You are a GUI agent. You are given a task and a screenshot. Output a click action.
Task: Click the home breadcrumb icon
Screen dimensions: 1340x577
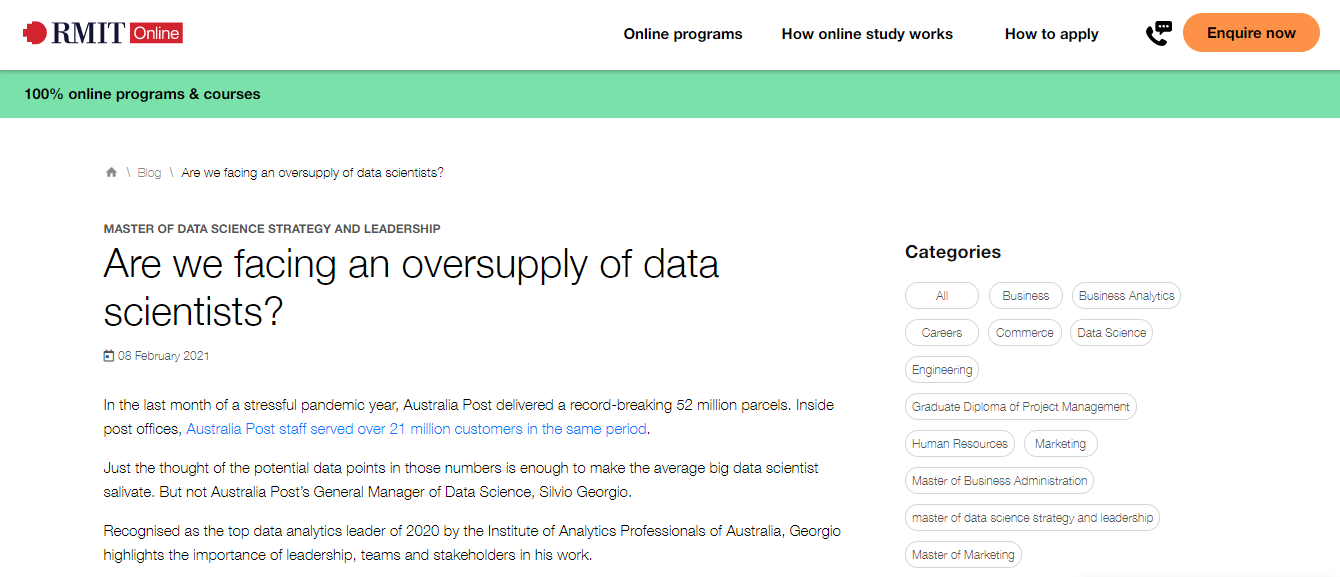coord(111,172)
